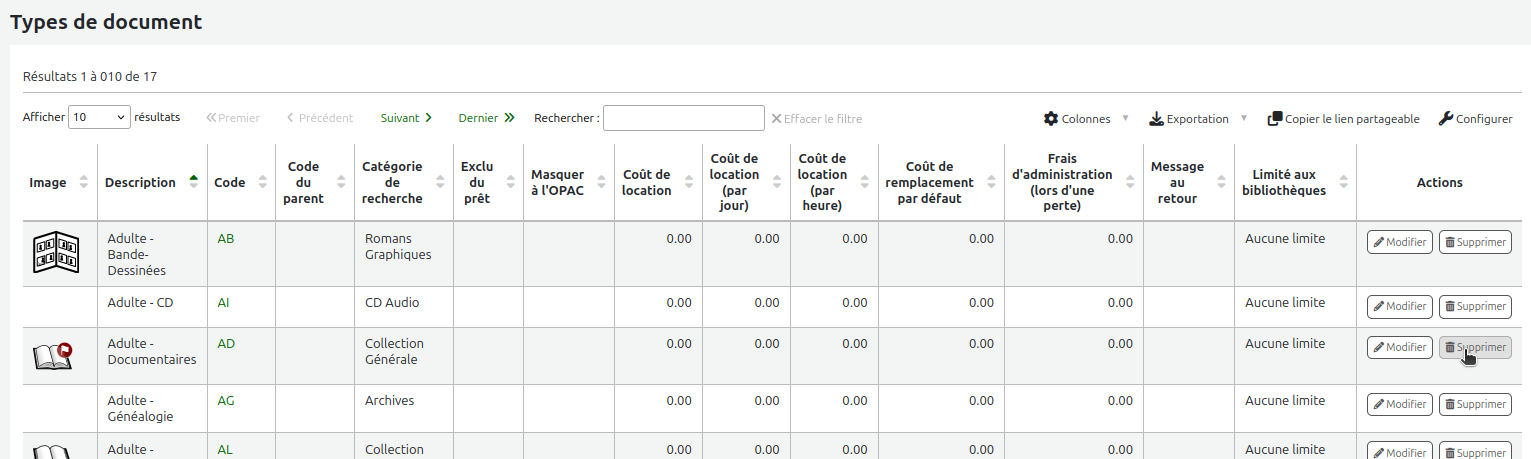Click the disabled Premier pagination link
This screenshot has height=459, width=1531.
pos(233,118)
